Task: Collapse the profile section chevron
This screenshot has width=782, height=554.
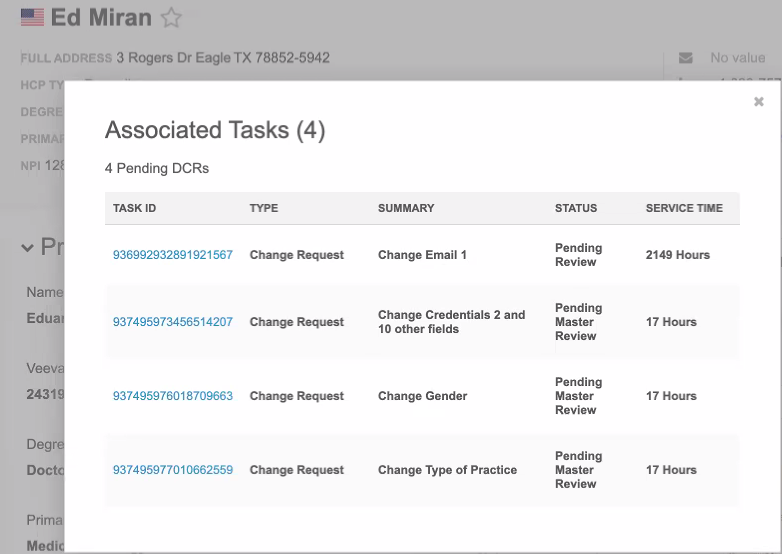Action: 27,247
